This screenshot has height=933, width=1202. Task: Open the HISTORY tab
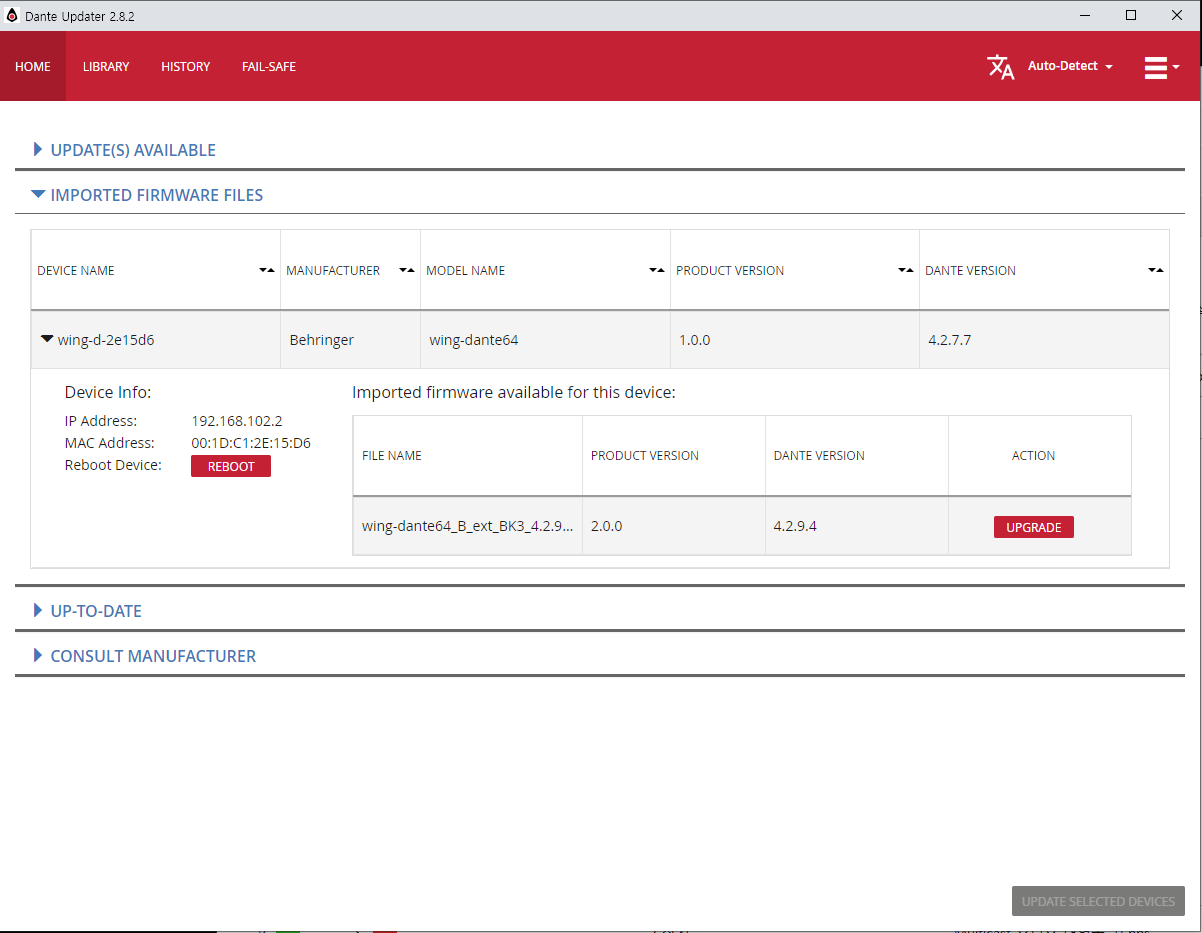coord(186,67)
